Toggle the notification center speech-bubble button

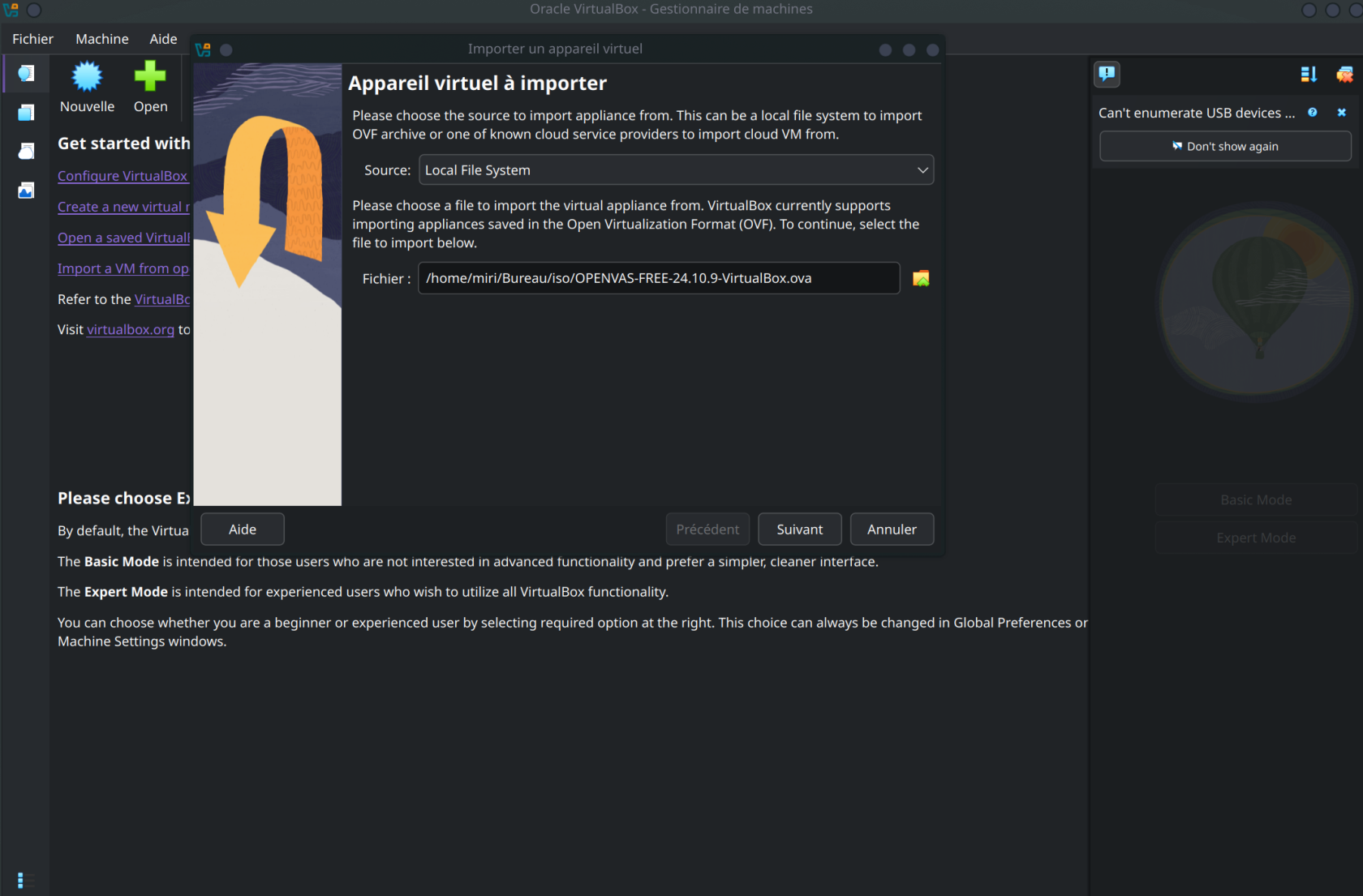tap(1107, 74)
